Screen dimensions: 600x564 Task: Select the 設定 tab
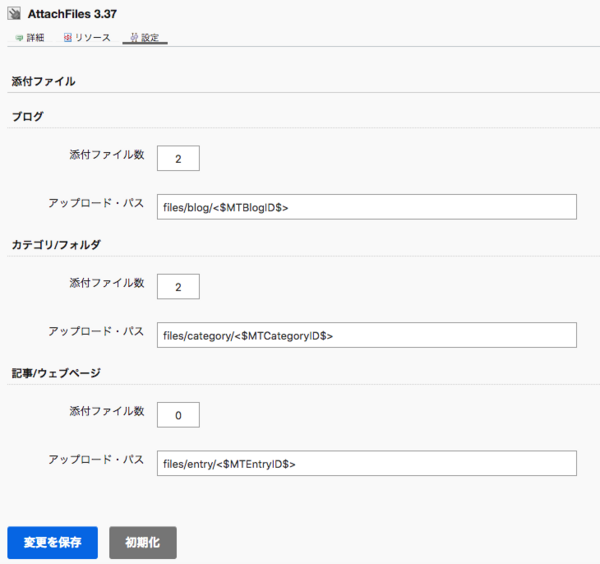[150, 38]
